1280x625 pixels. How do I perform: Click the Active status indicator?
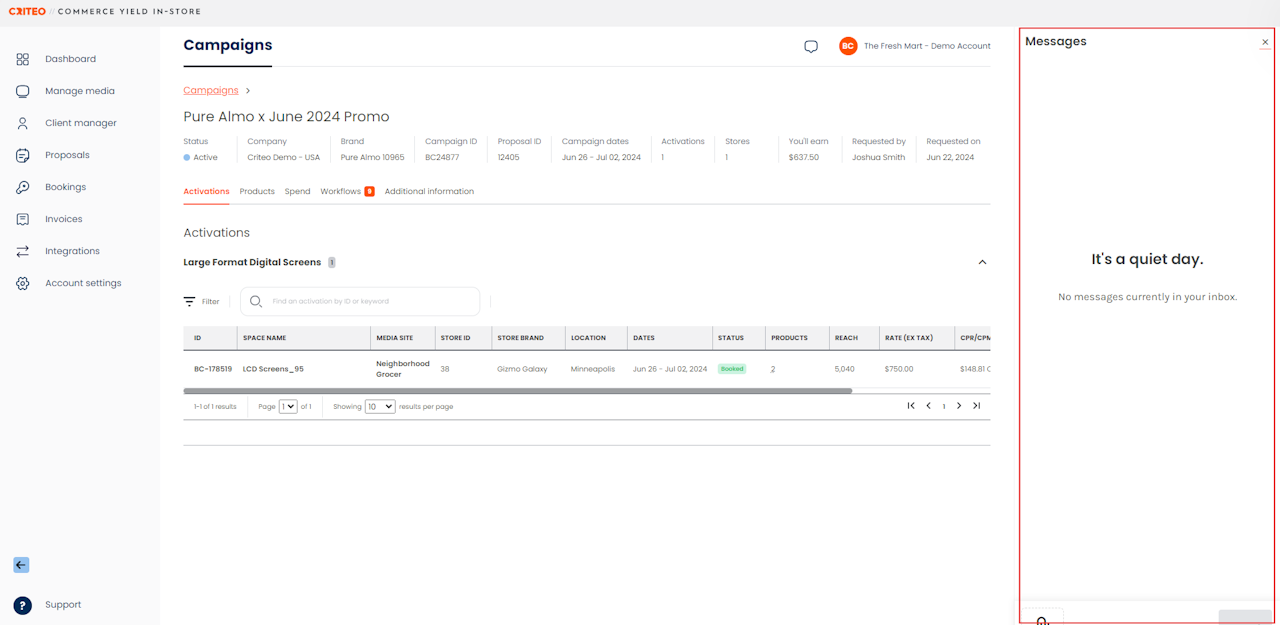pyautogui.click(x=200, y=157)
